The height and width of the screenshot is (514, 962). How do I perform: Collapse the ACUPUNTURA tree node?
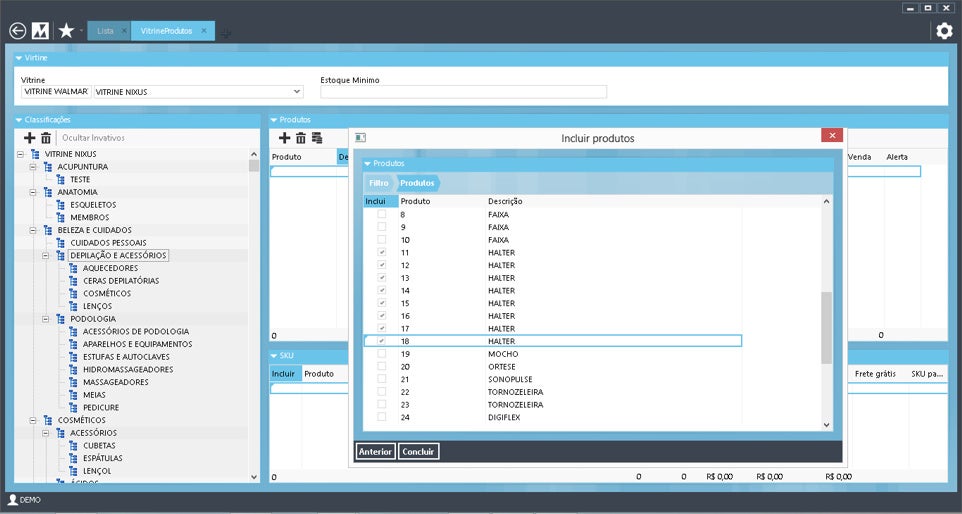pos(33,167)
